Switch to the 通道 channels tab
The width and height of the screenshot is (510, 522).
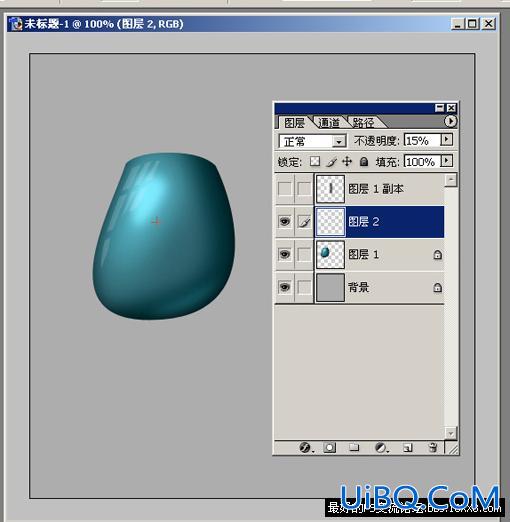pos(329,123)
